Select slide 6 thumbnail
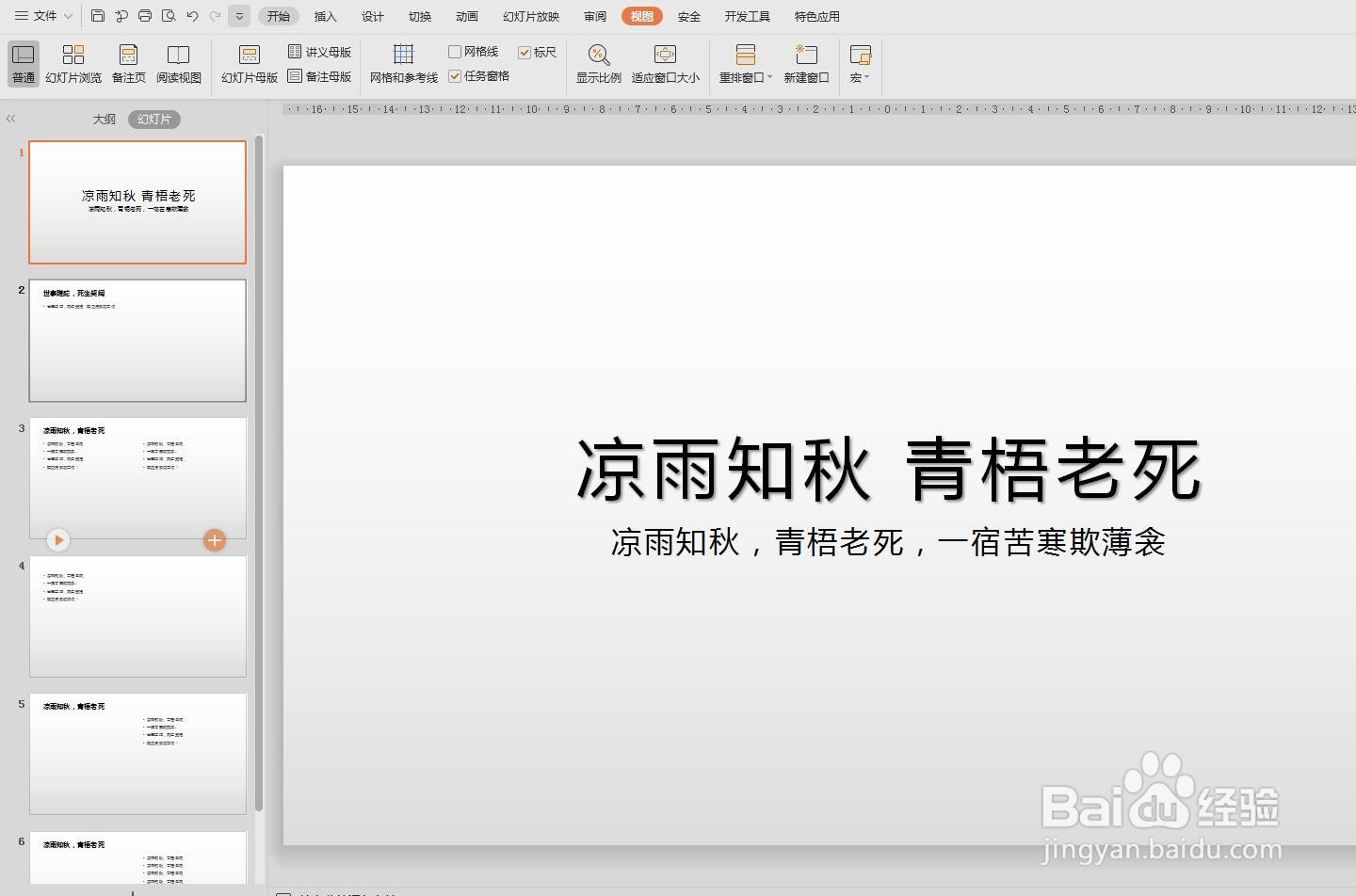The width and height of the screenshot is (1356, 896). 137,857
